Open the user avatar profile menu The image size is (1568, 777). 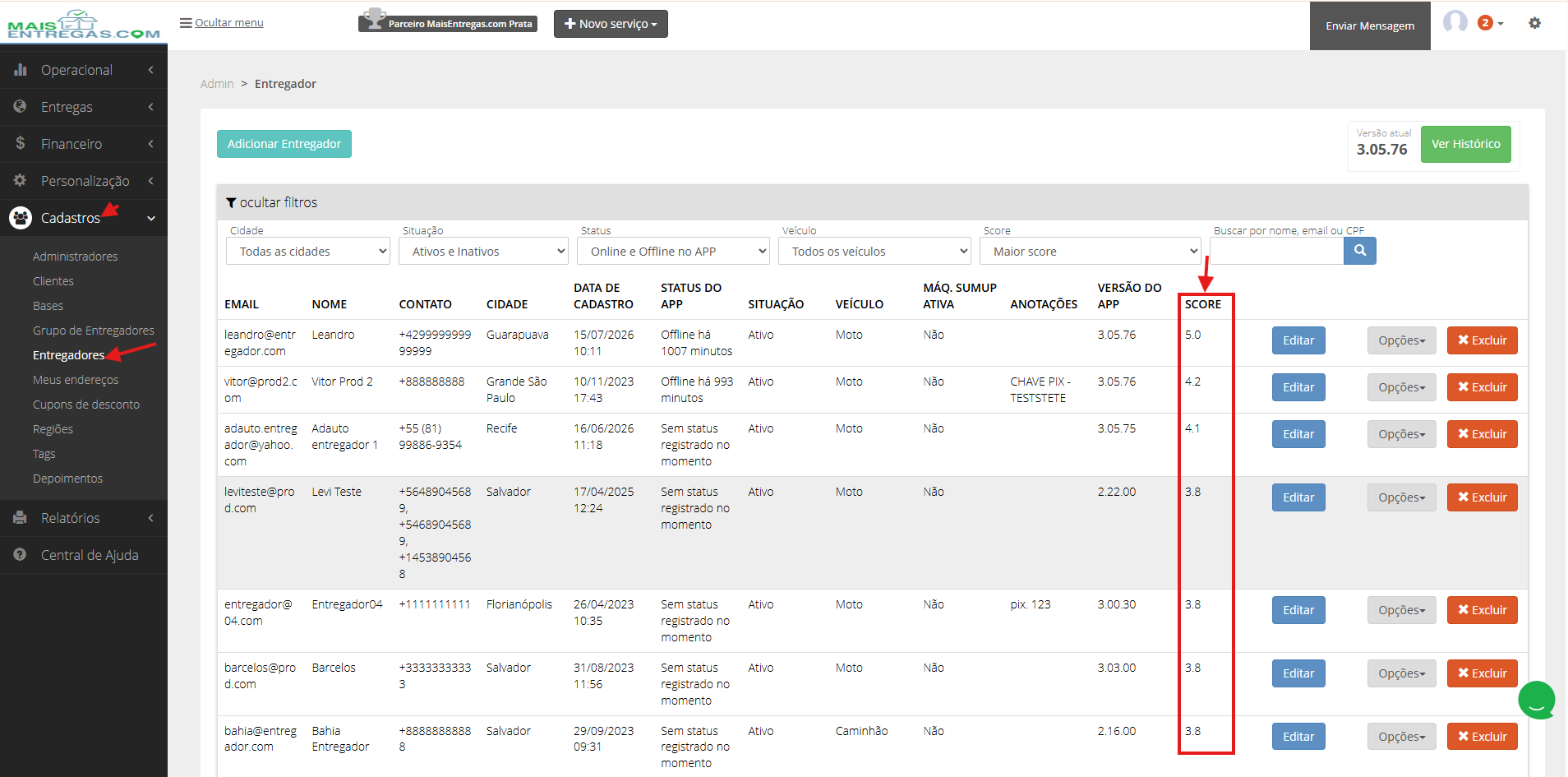tap(1455, 22)
